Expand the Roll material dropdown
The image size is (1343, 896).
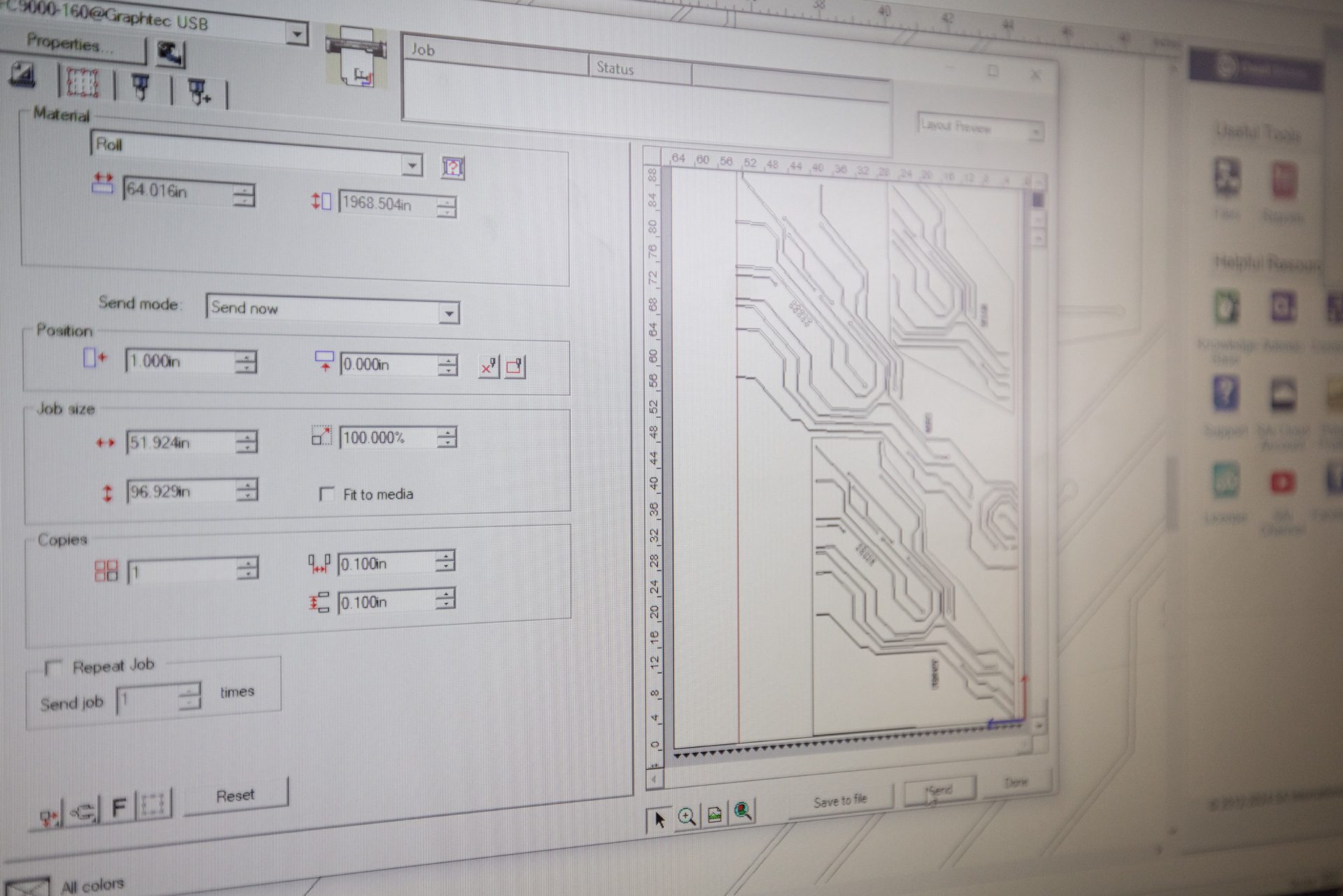click(412, 166)
